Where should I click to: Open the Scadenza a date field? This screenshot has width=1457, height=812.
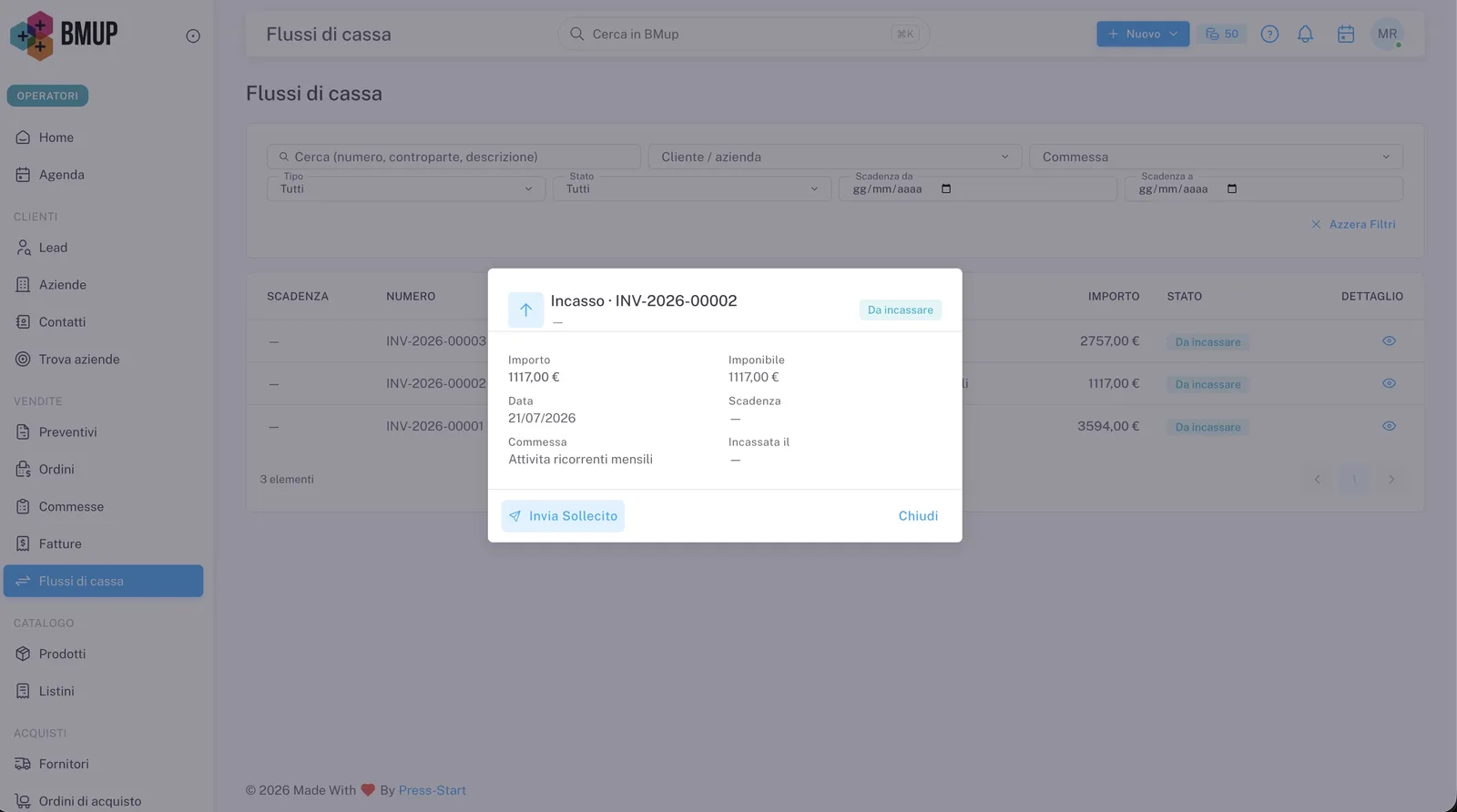(1264, 188)
